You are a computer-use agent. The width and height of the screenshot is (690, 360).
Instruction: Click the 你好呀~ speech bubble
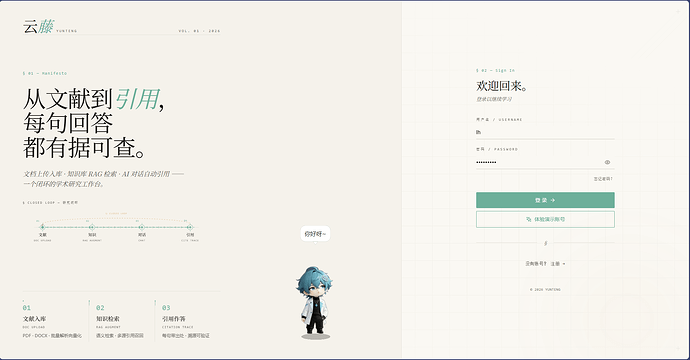315,234
